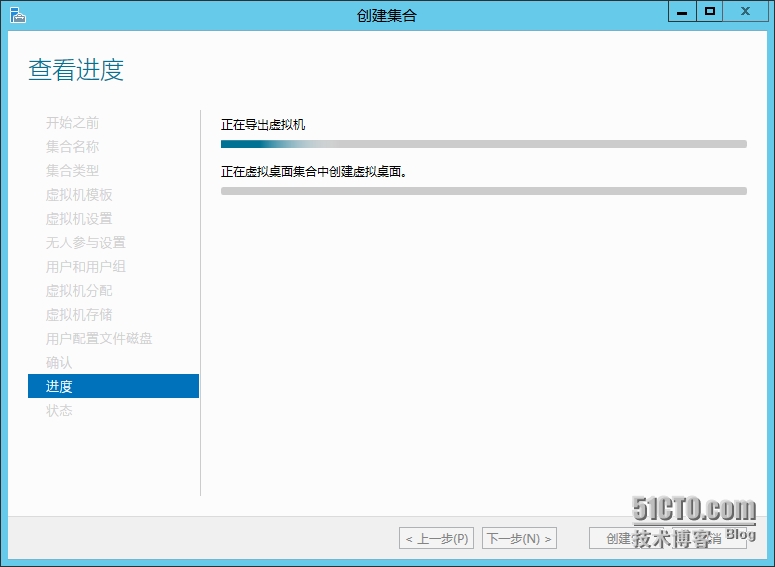The width and height of the screenshot is (775, 567).
Task: Select the 集合类型 step
Action: [x=73, y=171]
